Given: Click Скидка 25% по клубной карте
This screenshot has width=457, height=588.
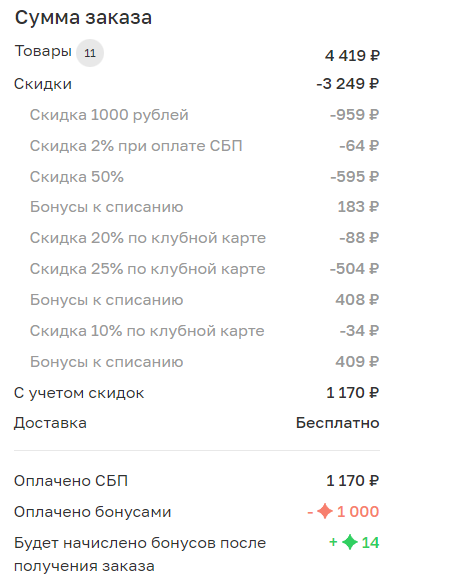Looking at the screenshot, I should coord(147,269).
